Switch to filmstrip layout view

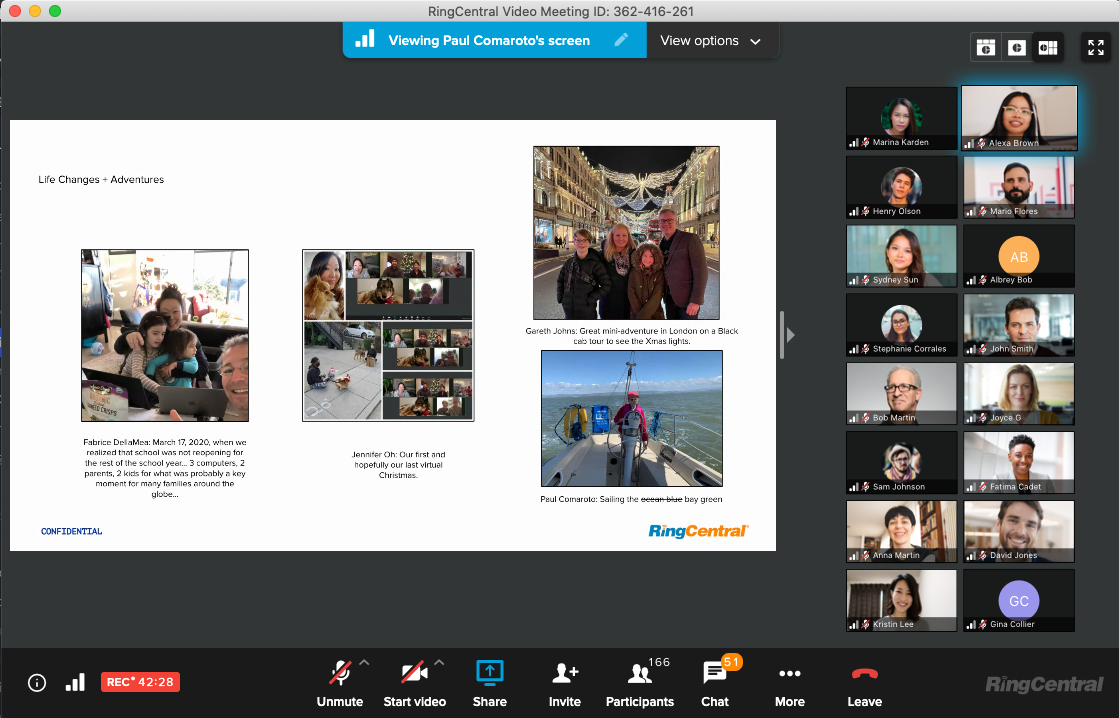pos(986,48)
